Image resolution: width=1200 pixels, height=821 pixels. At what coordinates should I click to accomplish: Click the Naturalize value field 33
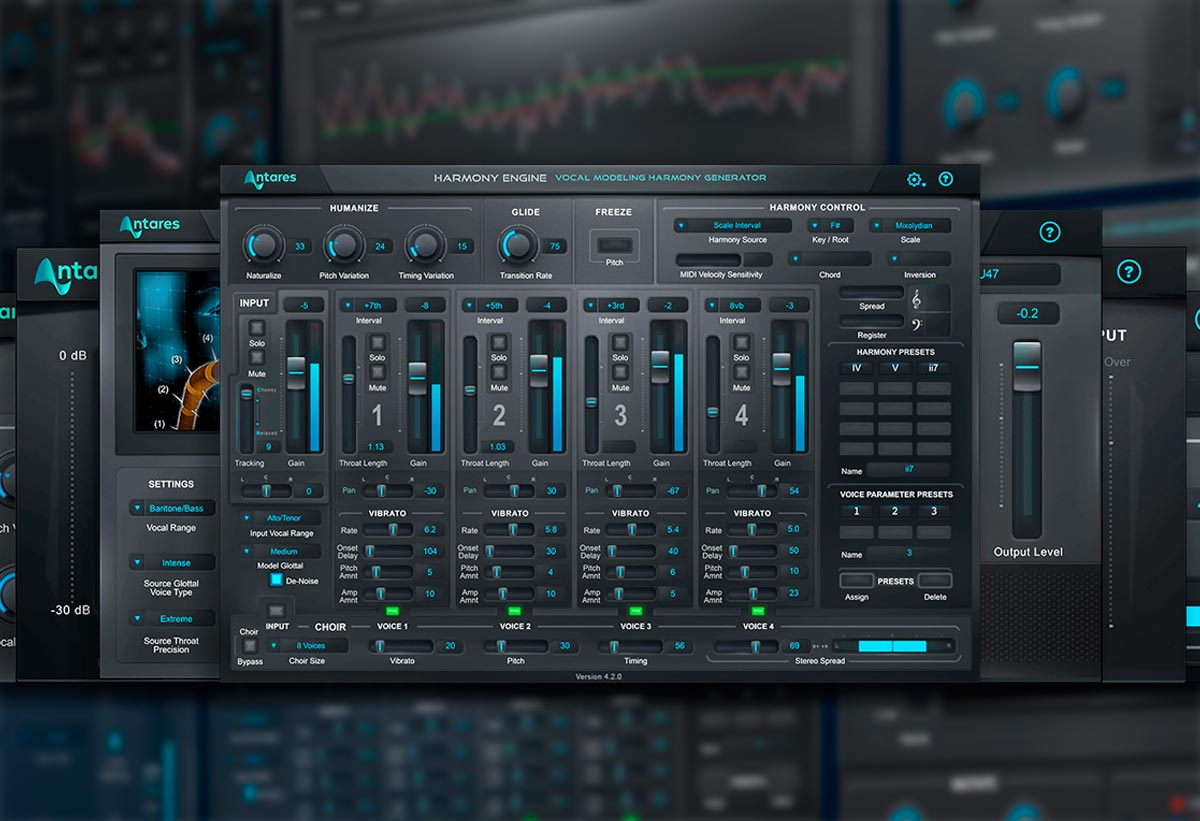300,246
